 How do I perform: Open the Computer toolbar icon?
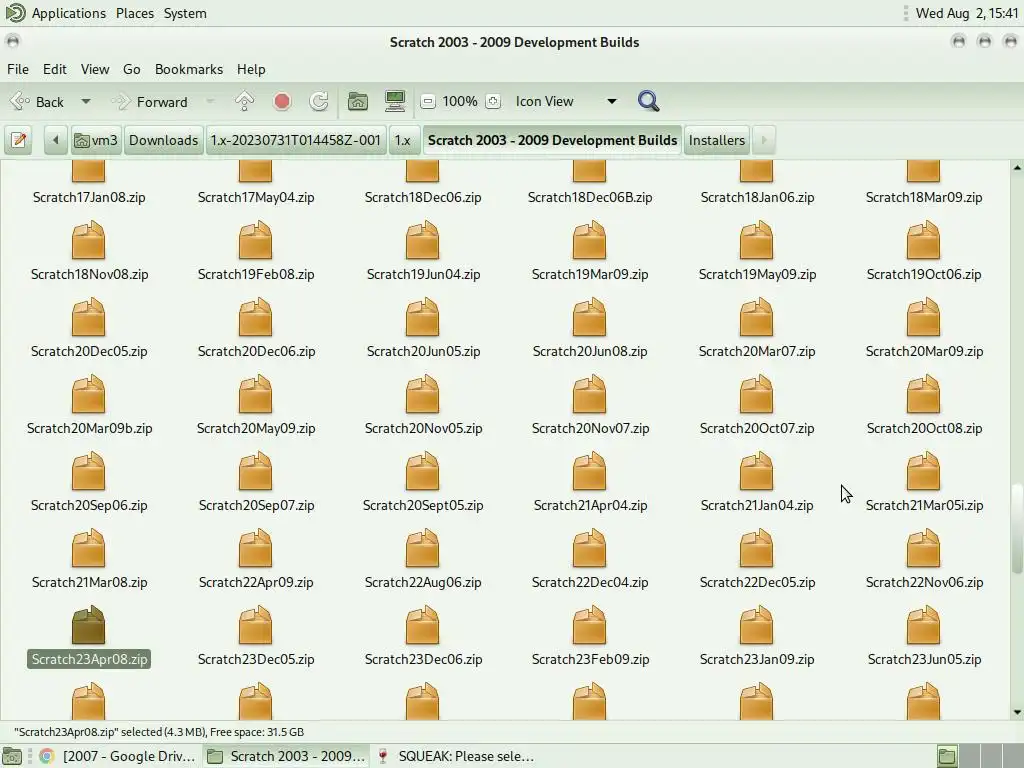395,101
